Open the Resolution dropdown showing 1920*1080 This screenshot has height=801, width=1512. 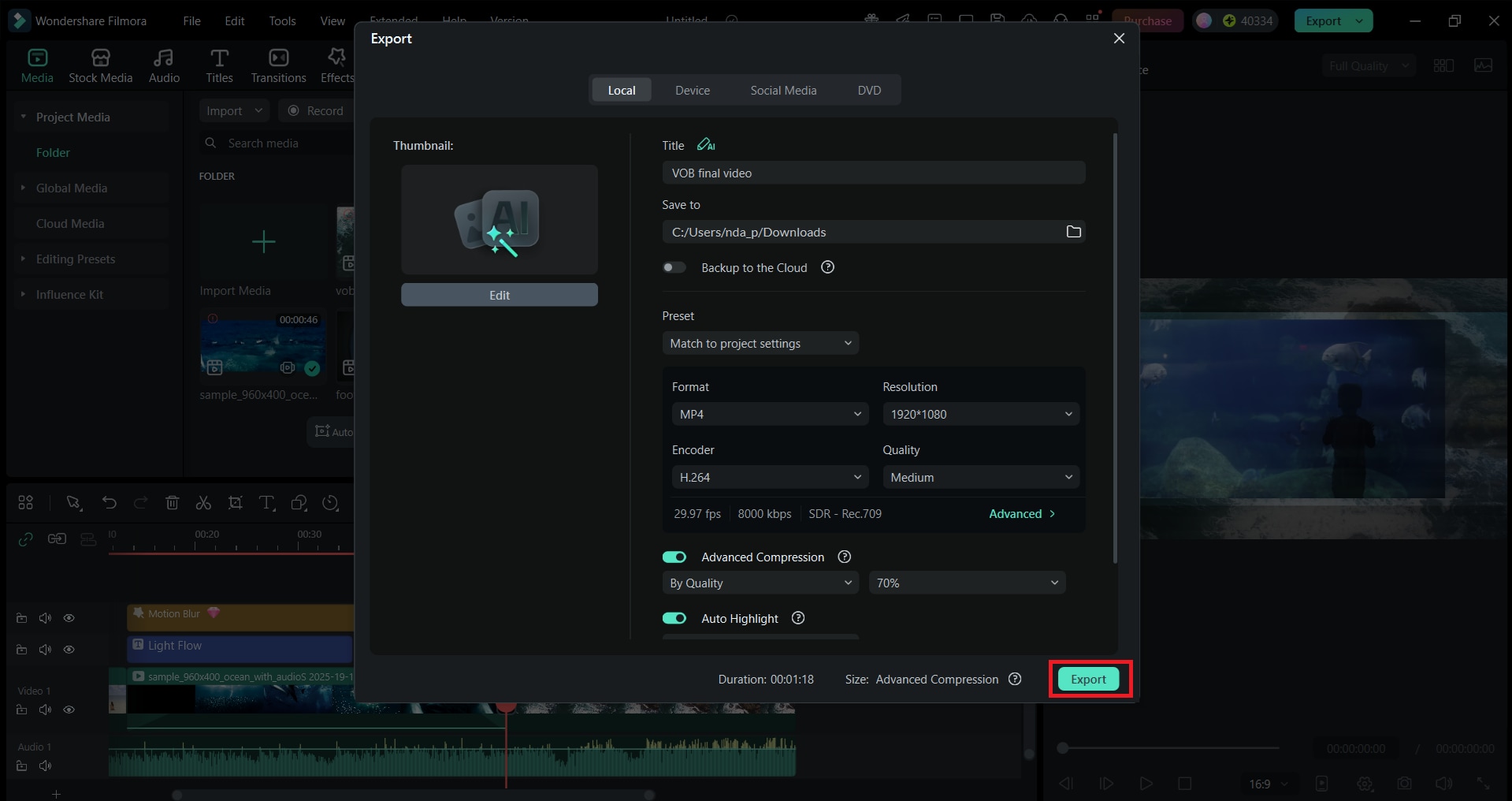(979, 413)
